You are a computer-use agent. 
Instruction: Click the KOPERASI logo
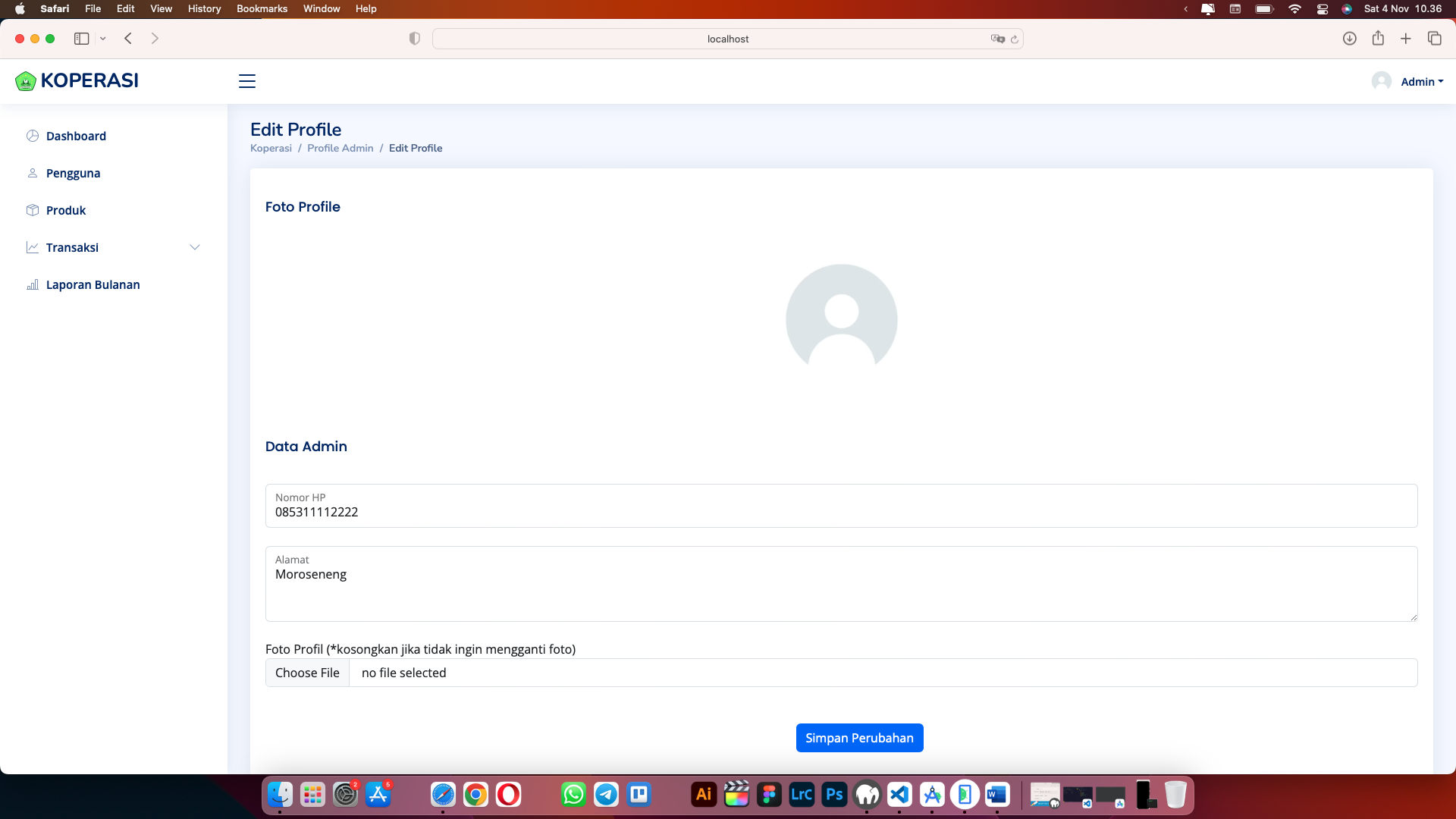point(77,80)
